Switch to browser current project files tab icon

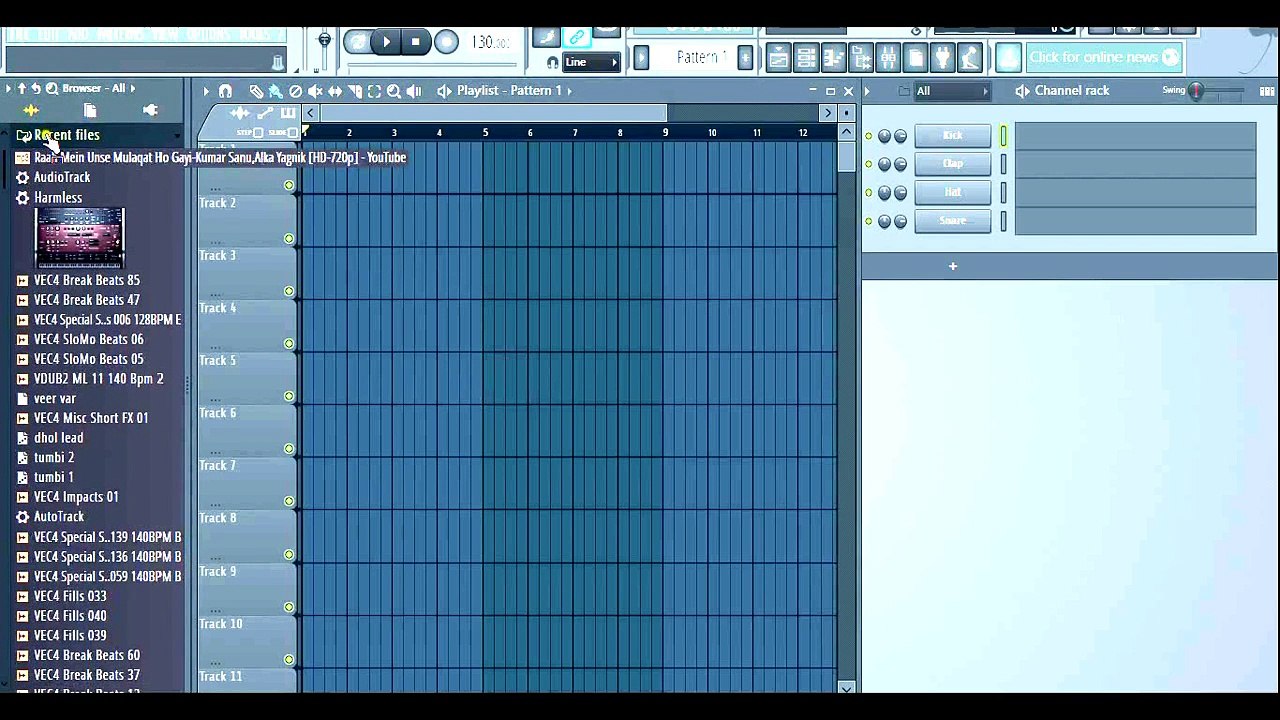coord(90,111)
